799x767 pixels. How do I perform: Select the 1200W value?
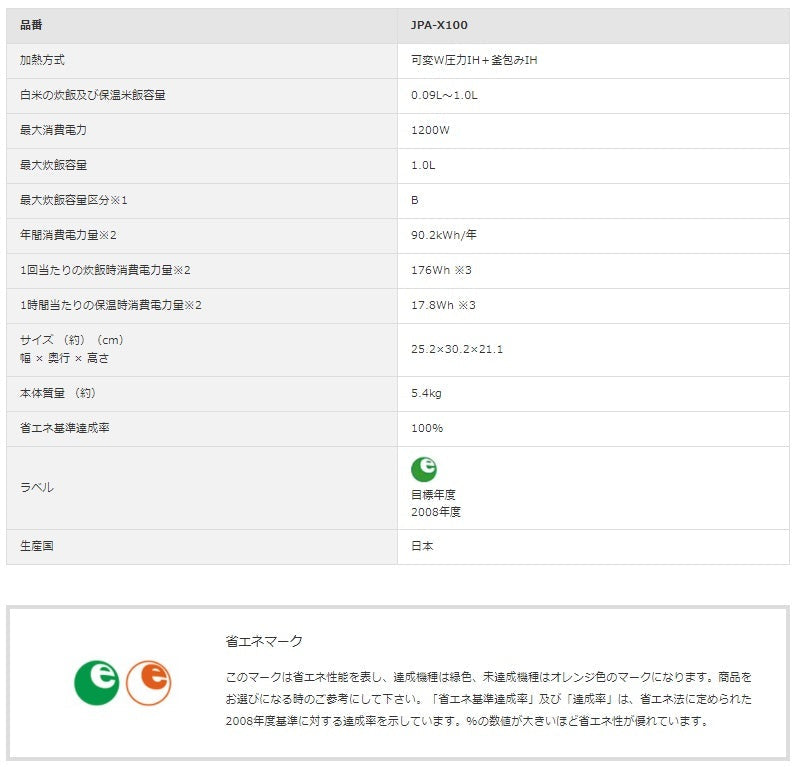pos(432,130)
